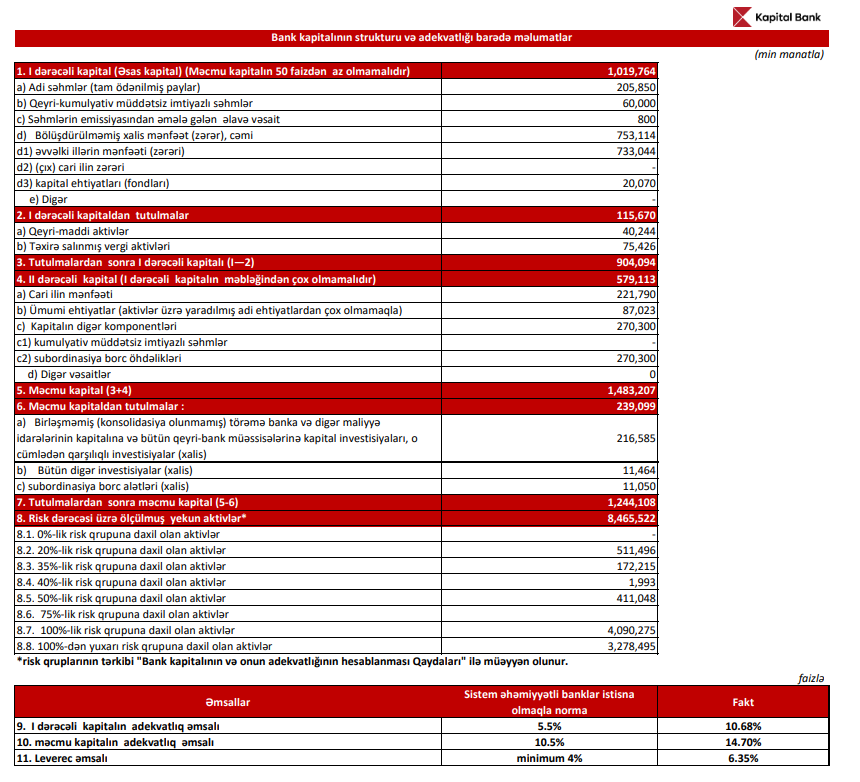This screenshot has height=782, width=860.
Task: Select the Məcmu kapitaldan tutulmalar value 239,099
Action: point(636,406)
